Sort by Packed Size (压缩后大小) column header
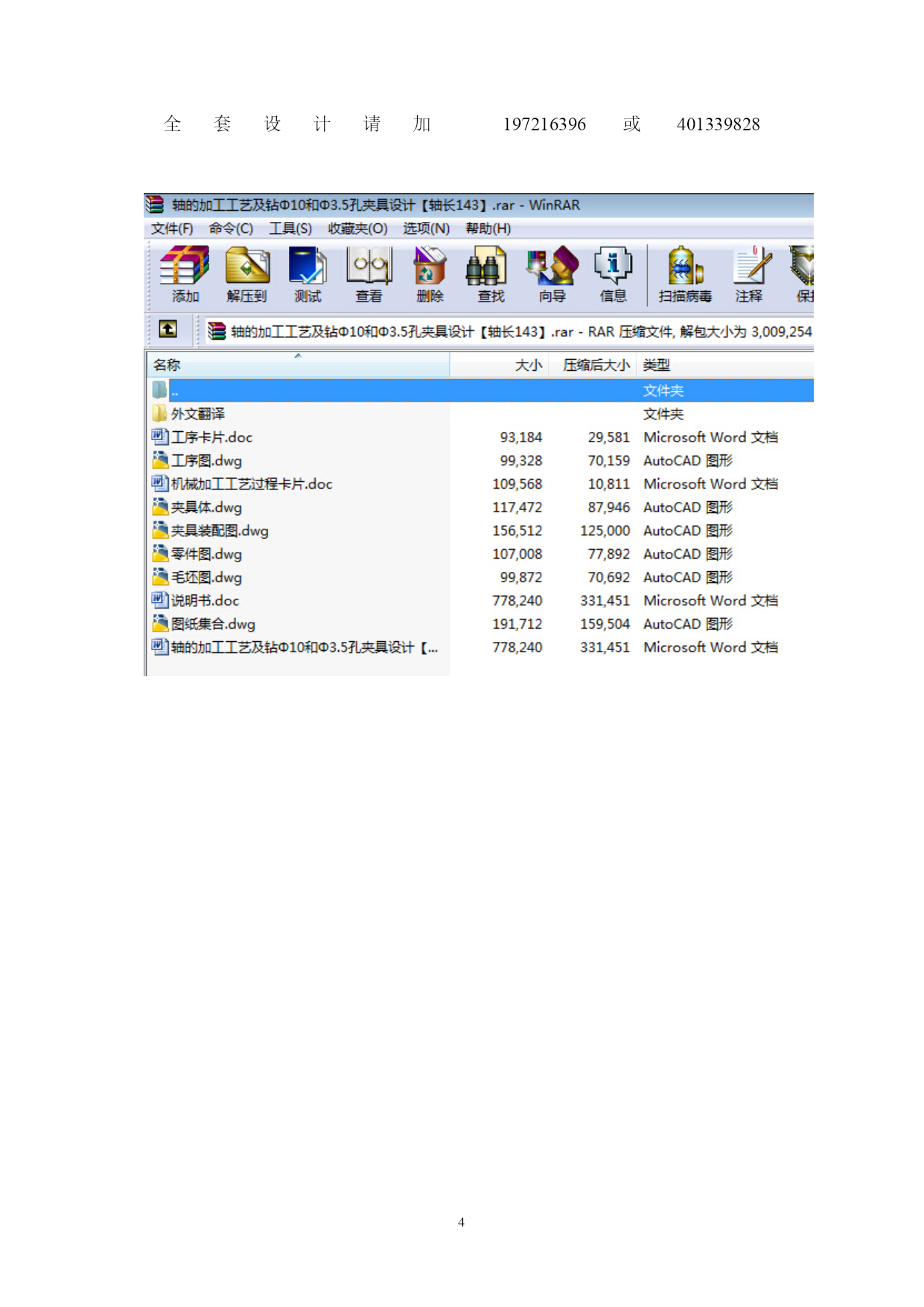 [593, 365]
